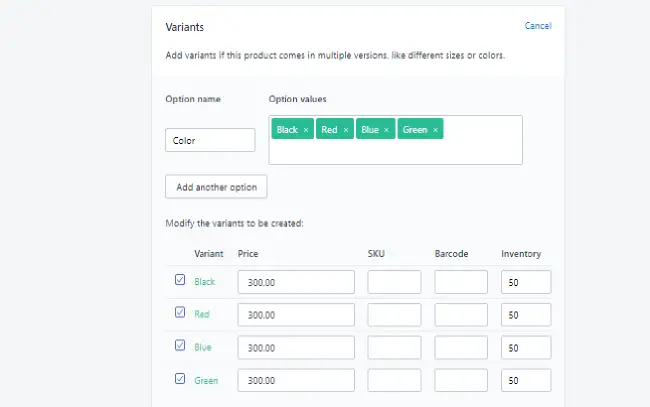Remove the Red option value tag
The height and width of the screenshot is (407, 650).
346,130
